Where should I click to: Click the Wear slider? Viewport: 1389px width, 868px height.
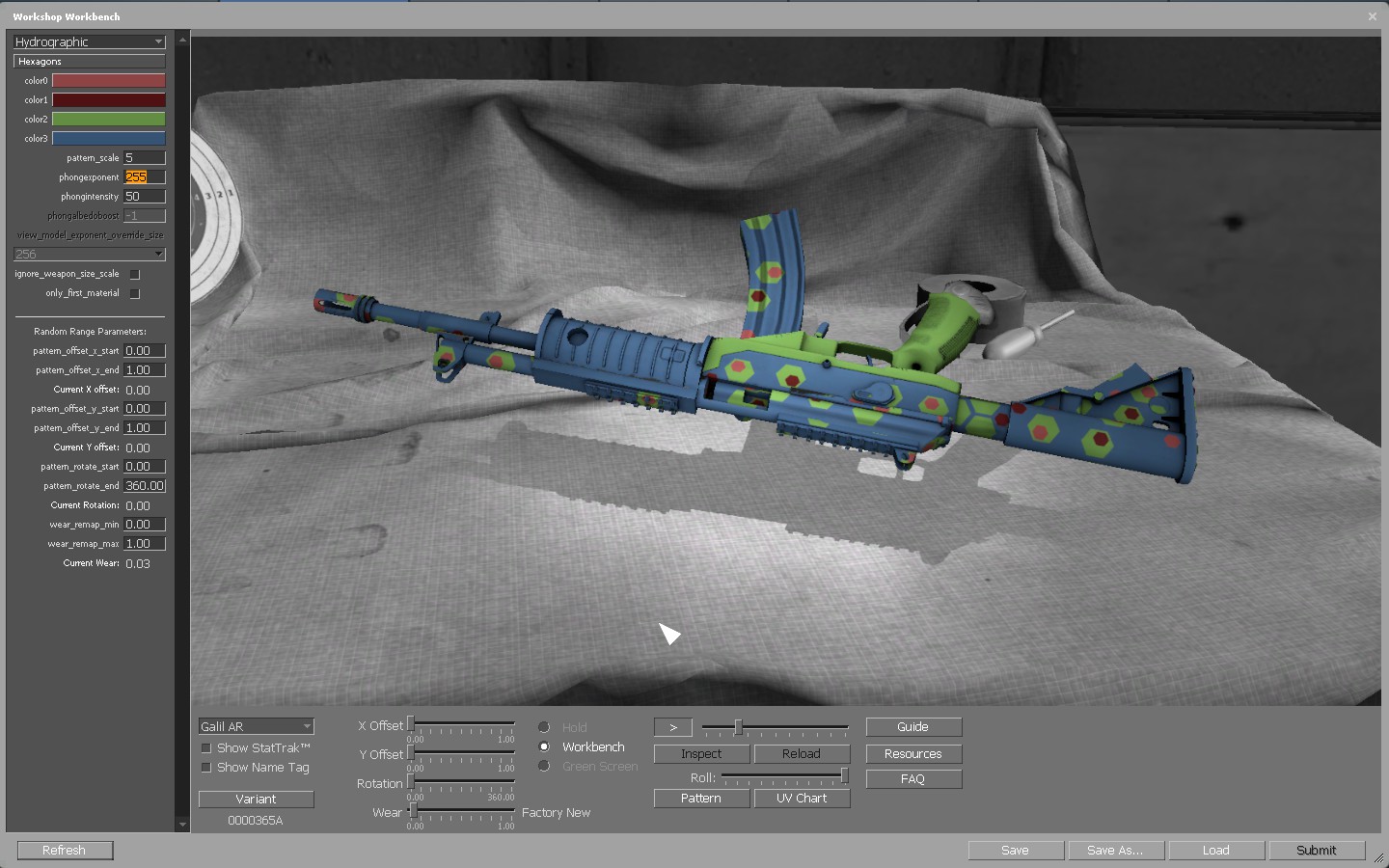pos(461,811)
